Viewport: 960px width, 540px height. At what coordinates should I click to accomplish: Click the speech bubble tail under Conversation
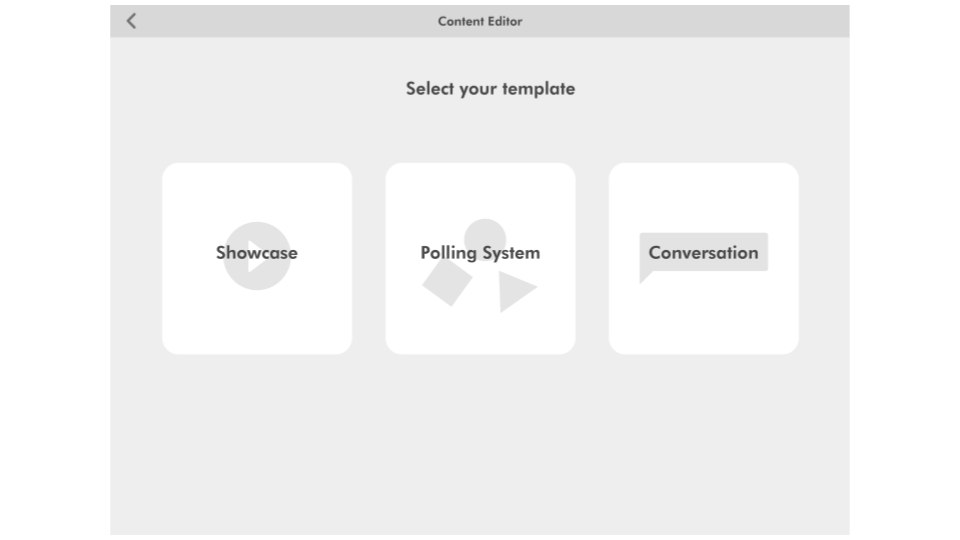click(645, 277)
